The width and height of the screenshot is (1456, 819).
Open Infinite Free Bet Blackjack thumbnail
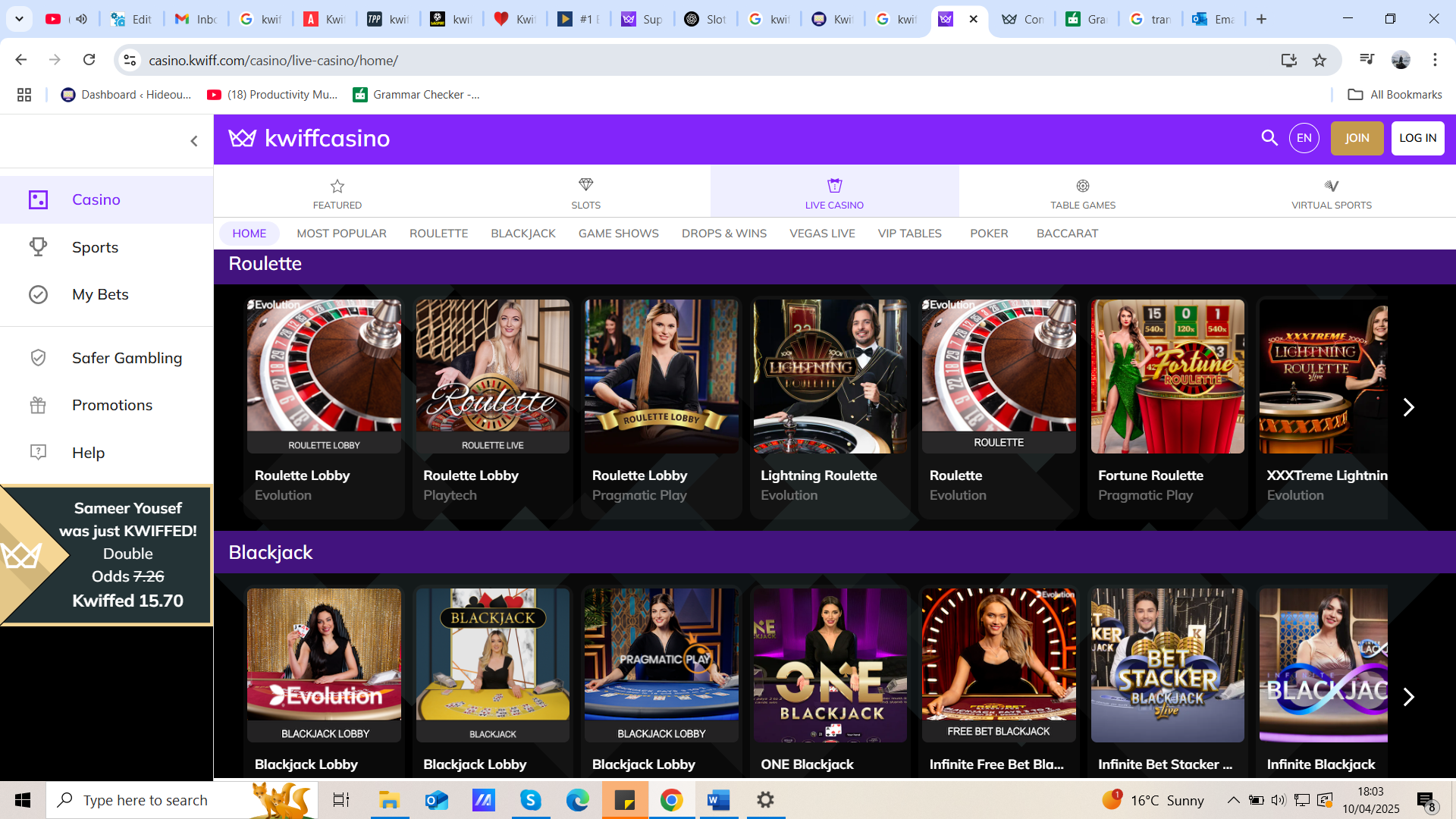999,665
